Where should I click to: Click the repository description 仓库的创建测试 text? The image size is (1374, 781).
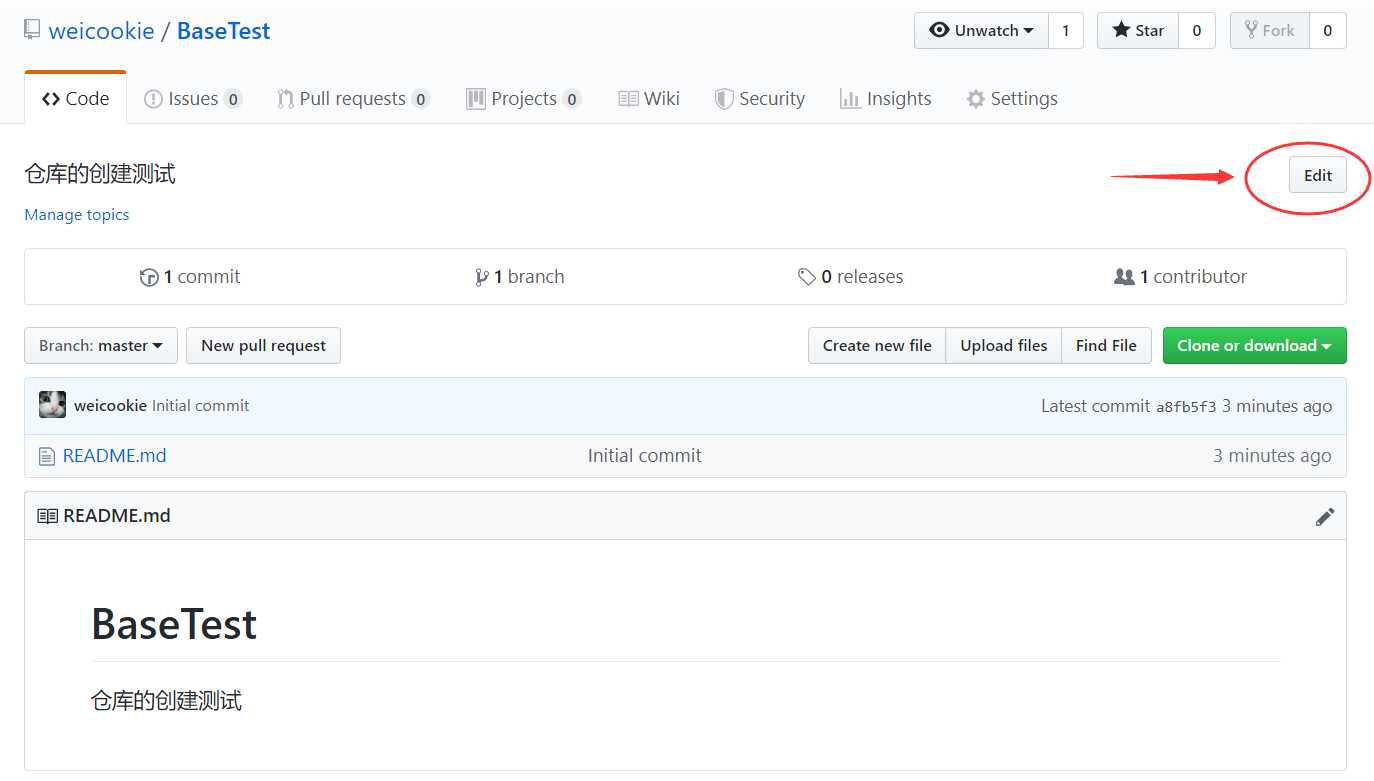click(x=100, y=174)
